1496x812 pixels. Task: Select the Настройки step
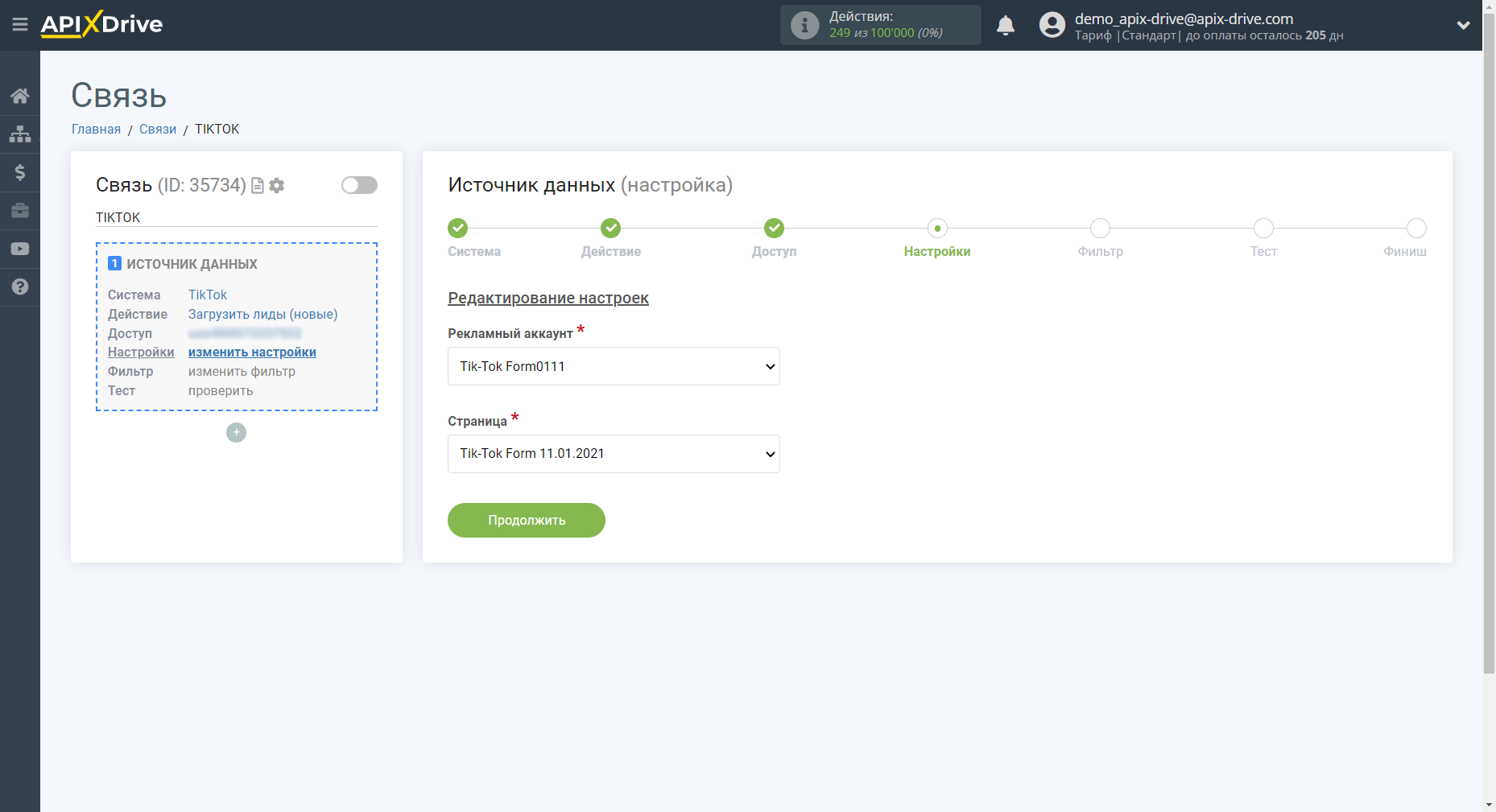pos(937,229)
